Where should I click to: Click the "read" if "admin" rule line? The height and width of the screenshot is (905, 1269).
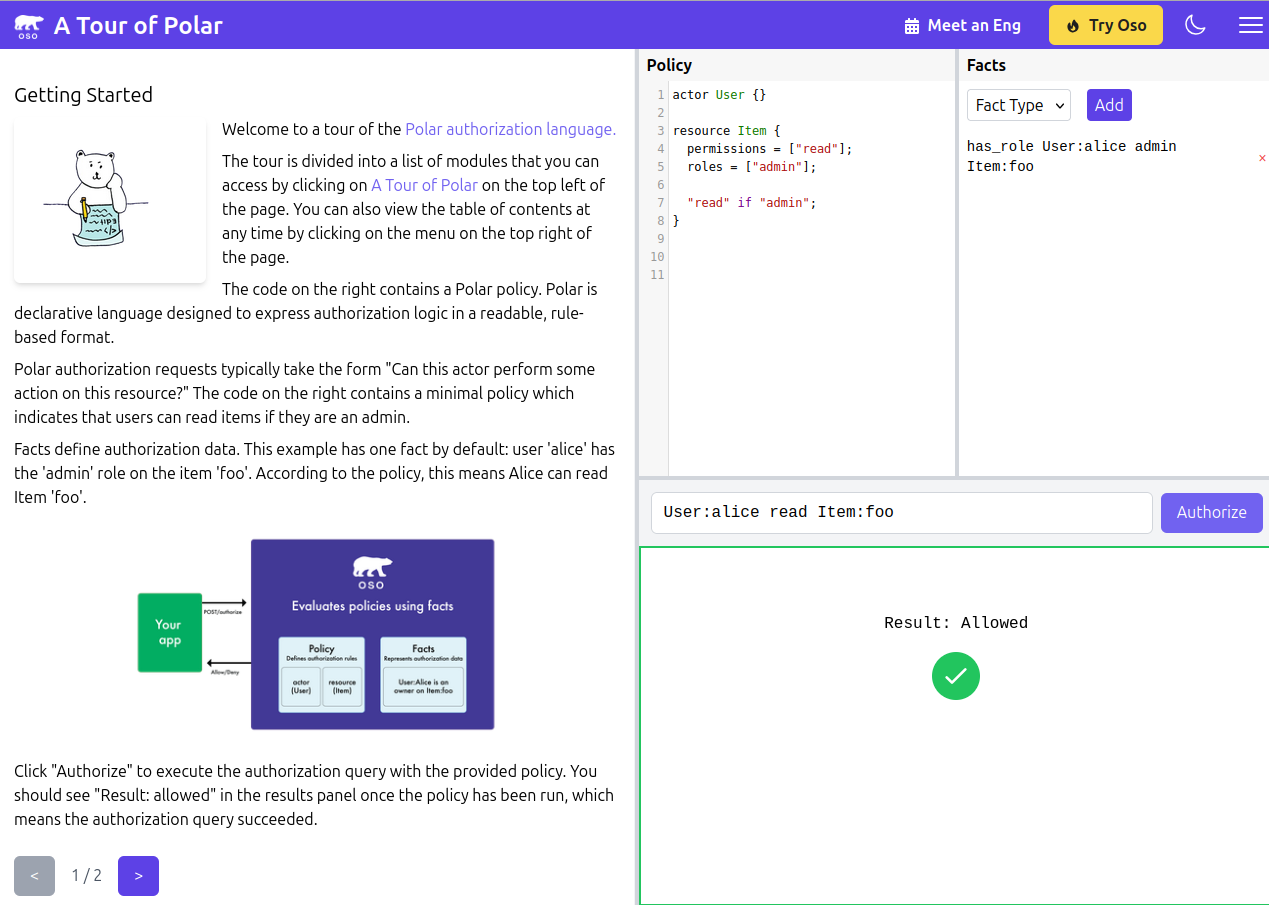tap(752, 203)
